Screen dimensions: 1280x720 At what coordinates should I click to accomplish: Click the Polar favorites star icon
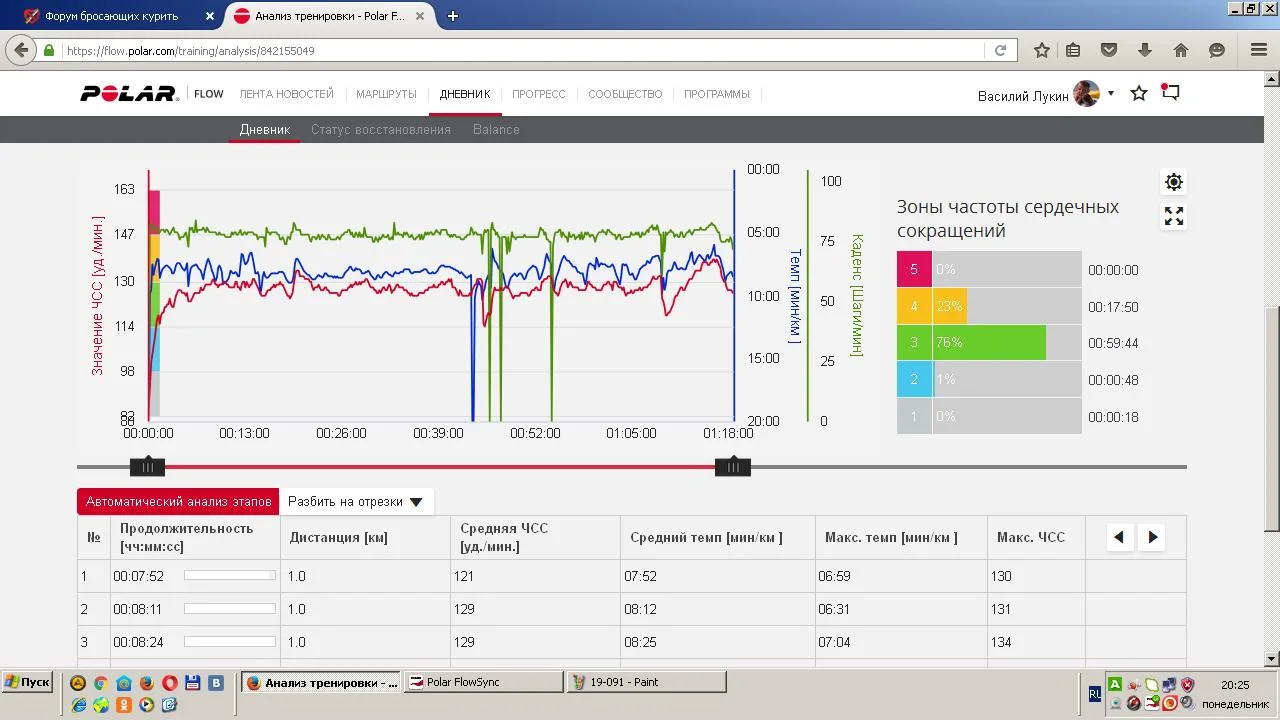(1138, 93)
